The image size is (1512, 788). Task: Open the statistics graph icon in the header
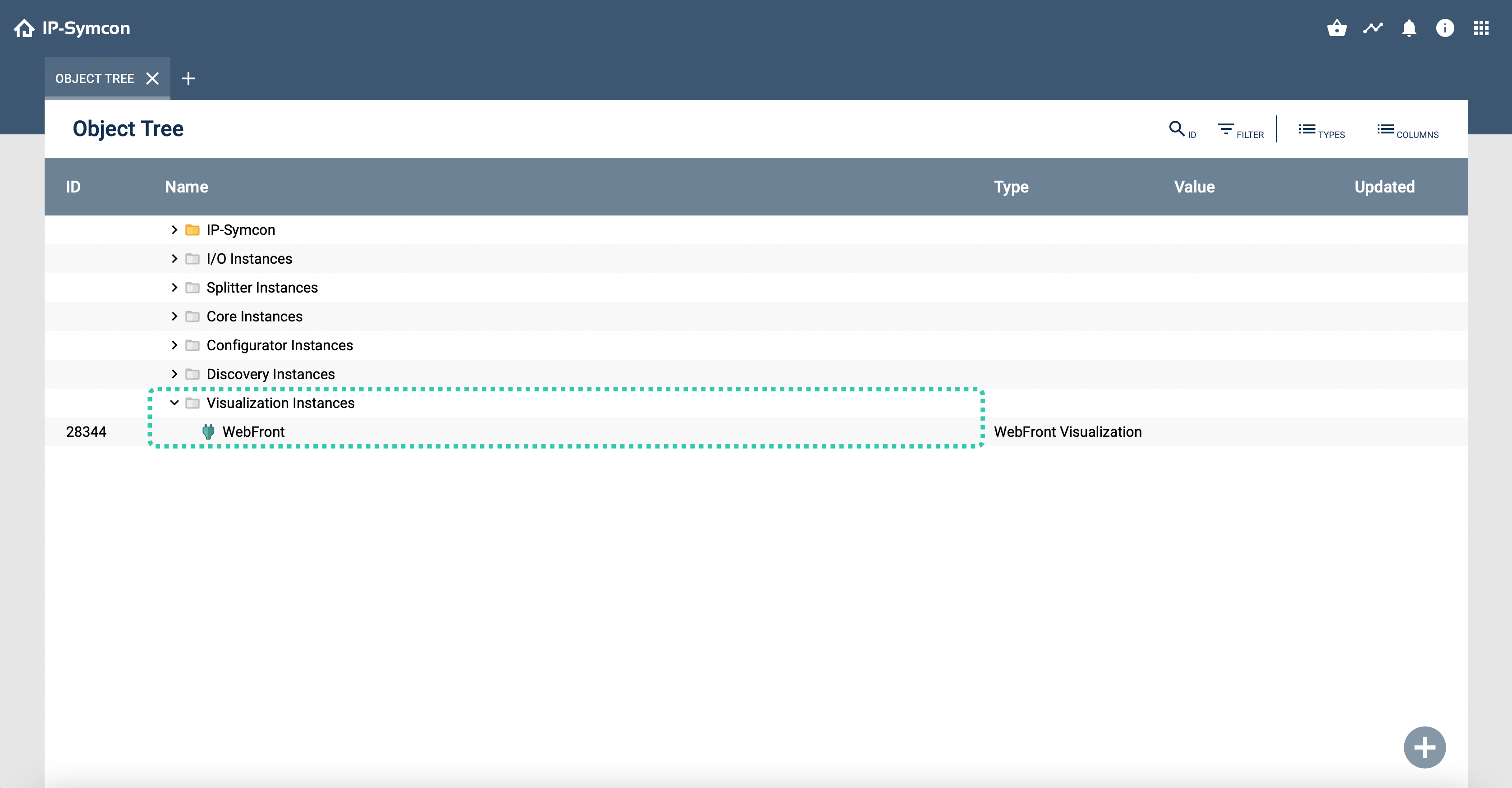pyautogui.click(x=1374, y=27)
